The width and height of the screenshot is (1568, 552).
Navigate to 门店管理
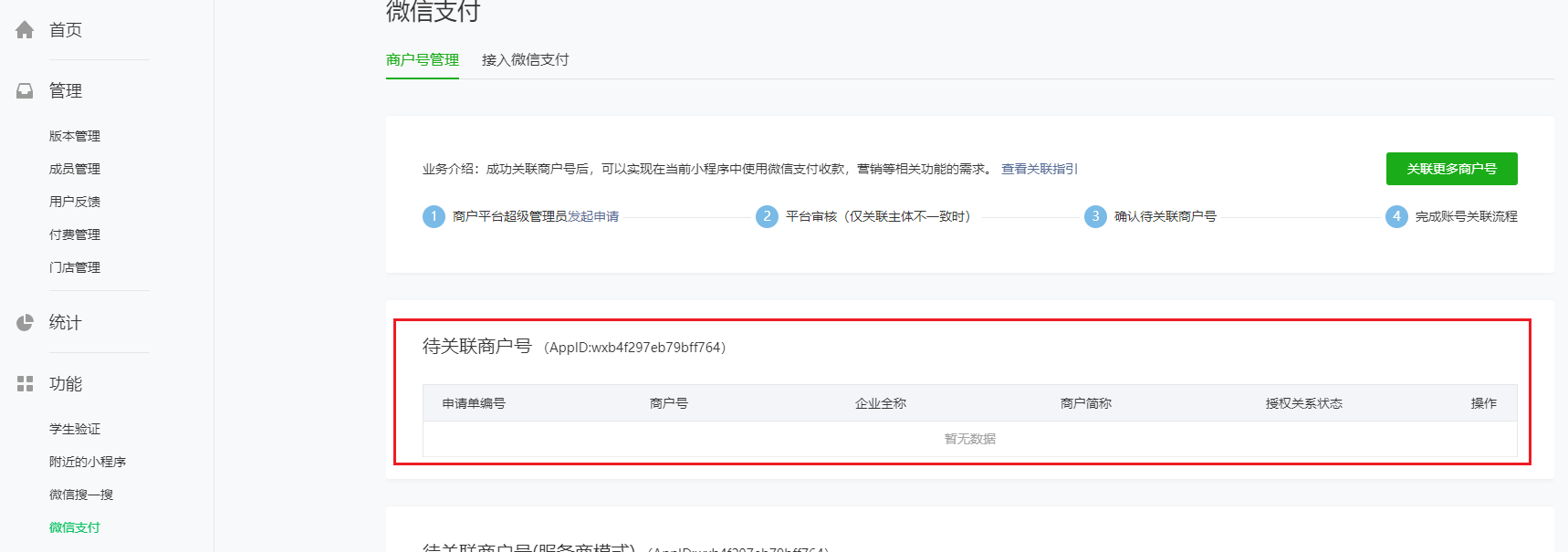[75, 267]
